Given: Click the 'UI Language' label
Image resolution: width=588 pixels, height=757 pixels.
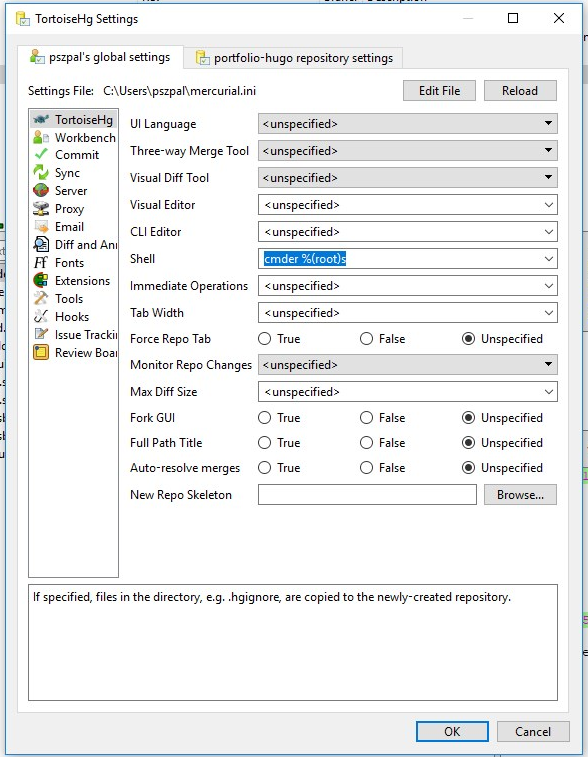Looking at the screenshot, I should click(163, 124).
